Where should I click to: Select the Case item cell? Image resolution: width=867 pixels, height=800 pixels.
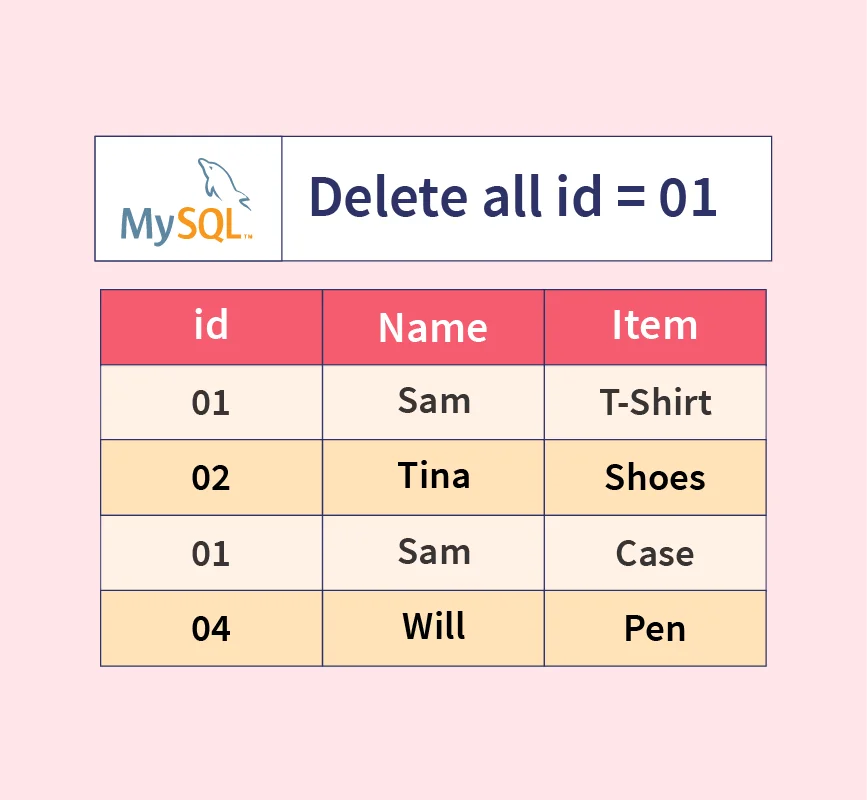coord(655,553)
